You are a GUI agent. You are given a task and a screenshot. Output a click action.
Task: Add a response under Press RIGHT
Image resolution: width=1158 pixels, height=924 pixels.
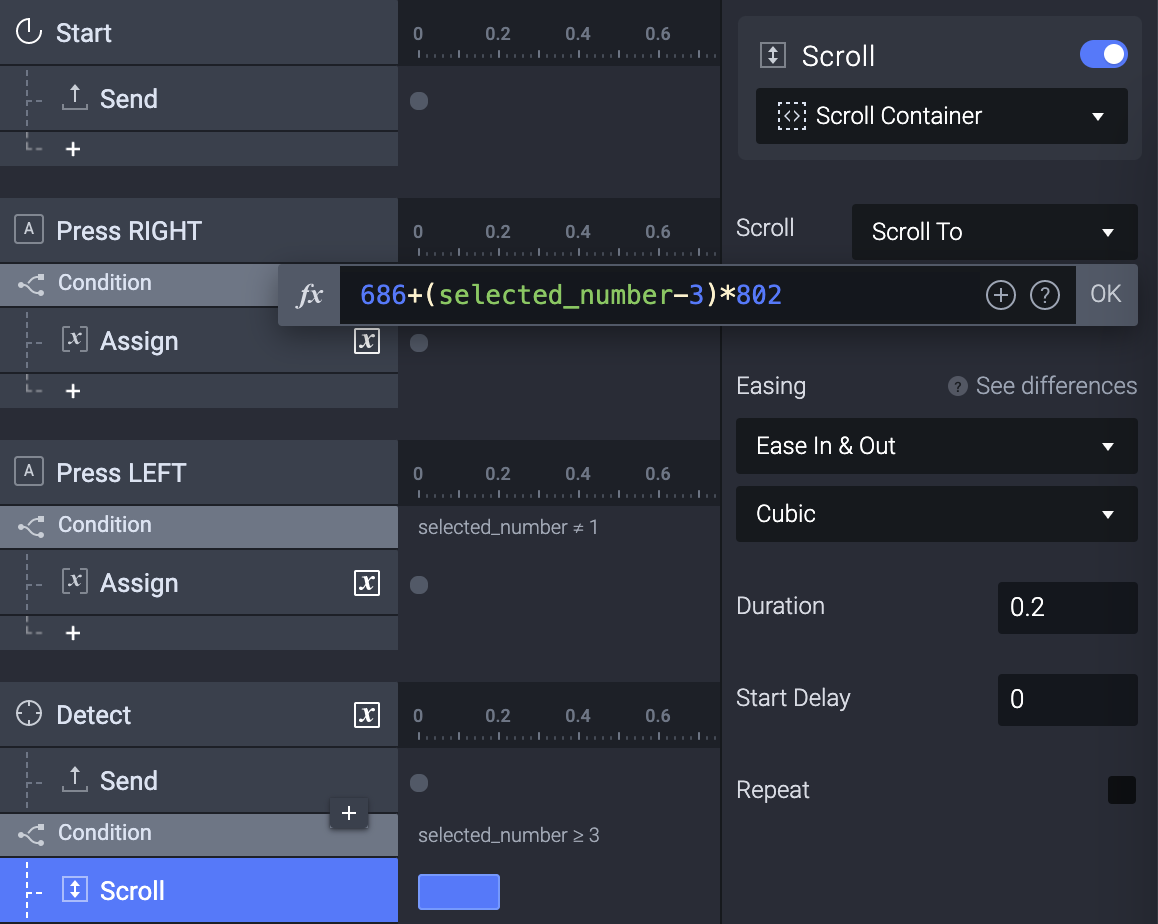pyautogui.click(x=72, y=391)
